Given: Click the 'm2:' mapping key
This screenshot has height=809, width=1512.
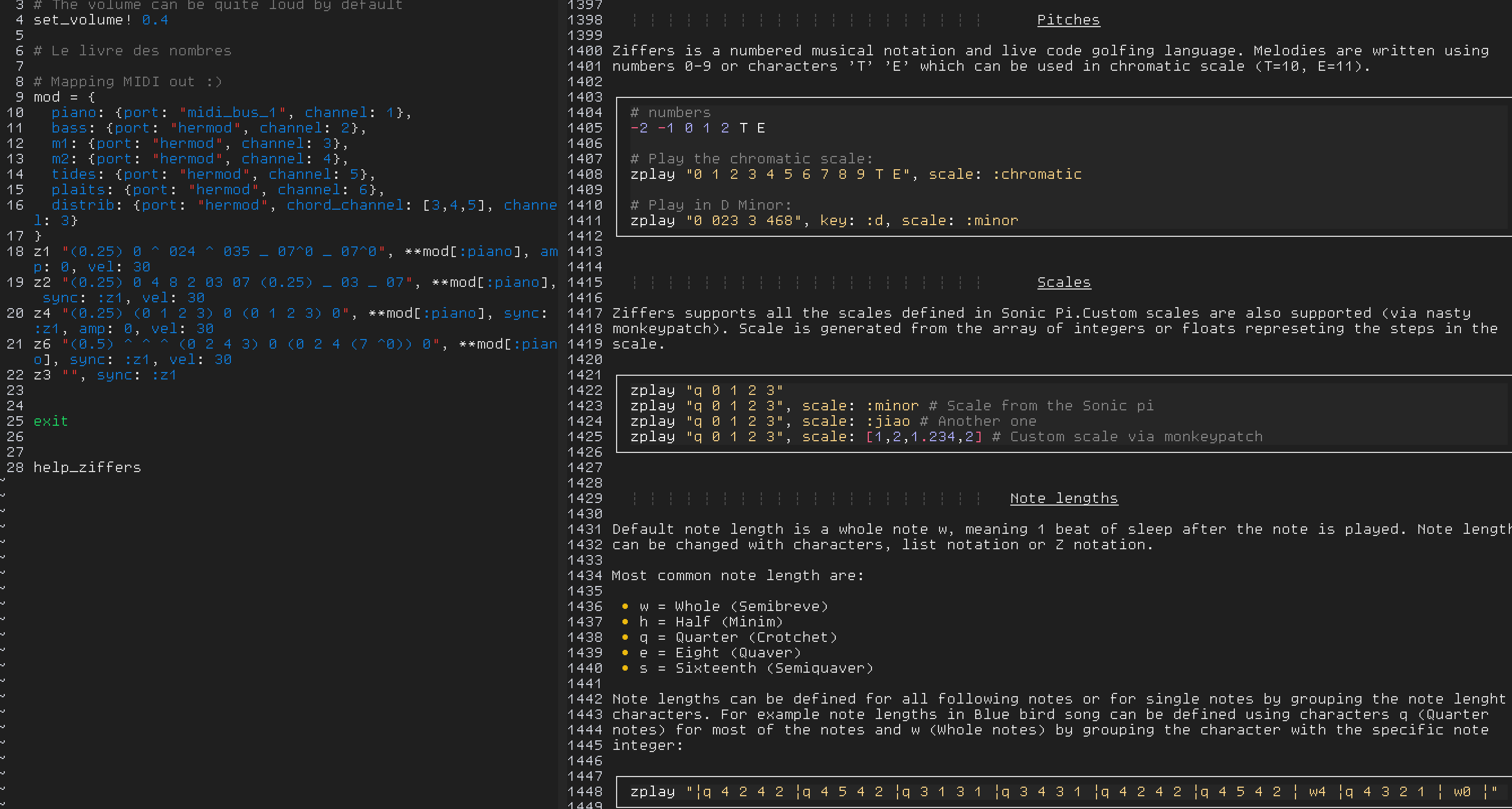Looking at the screenshot, I should click(64, 159).
